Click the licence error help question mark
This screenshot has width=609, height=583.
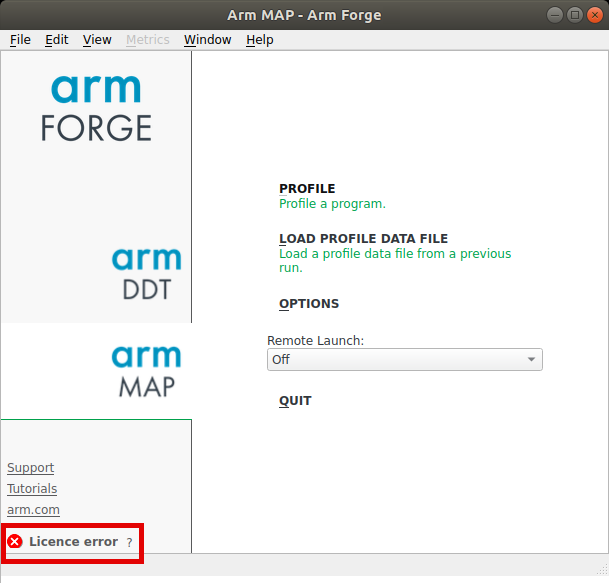tap(129, 542)
